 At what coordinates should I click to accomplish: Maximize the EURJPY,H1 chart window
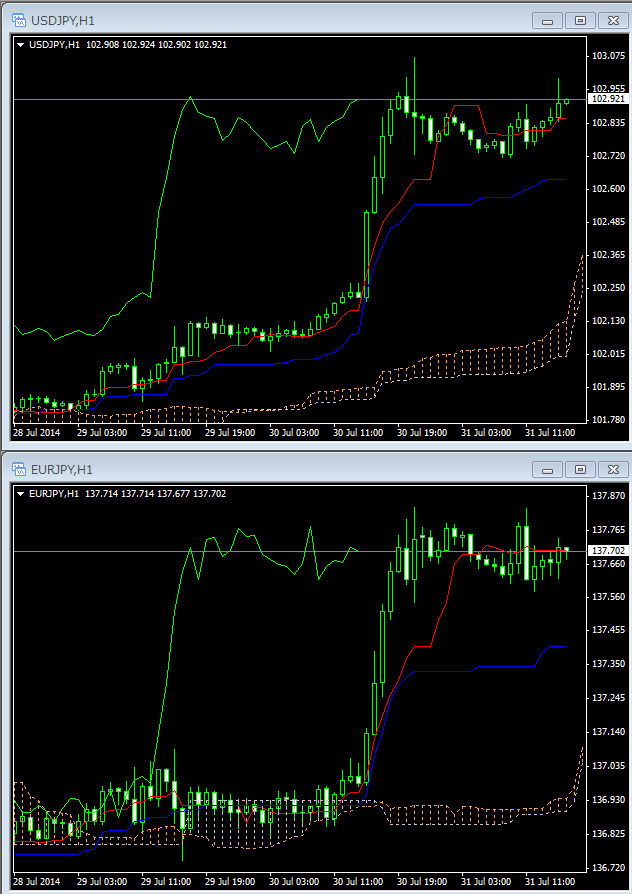click(x=580, y=469)
